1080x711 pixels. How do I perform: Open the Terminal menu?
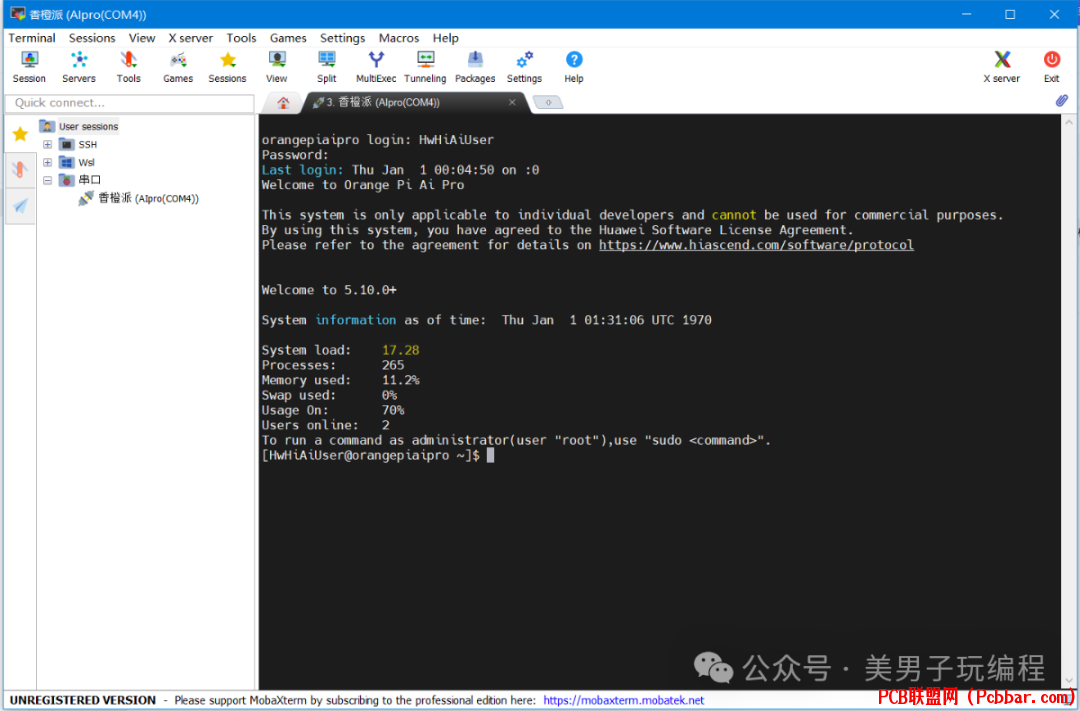[32, 38]
